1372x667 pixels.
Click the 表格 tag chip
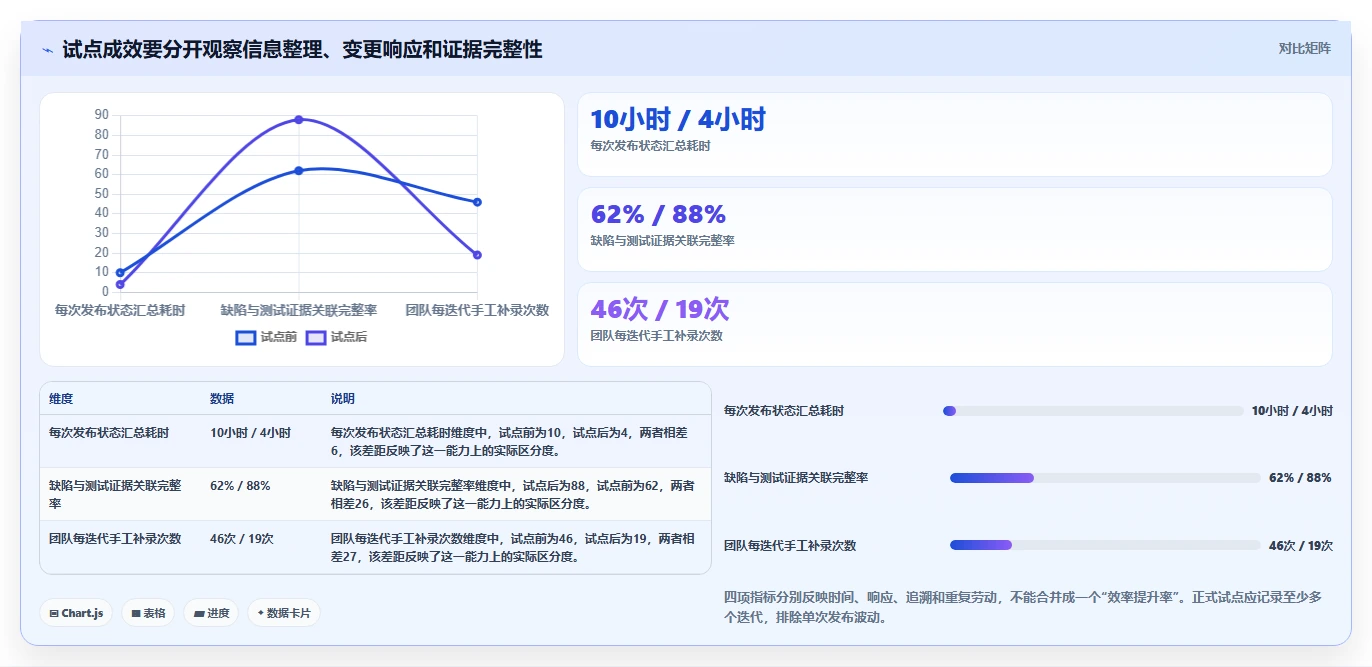pyautogui.click(x=148, y=613)
